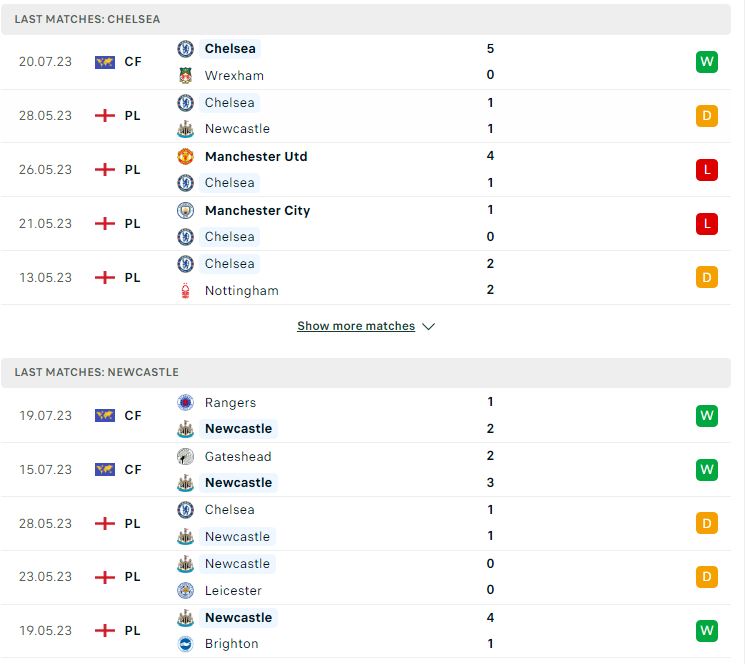Click the green W badge for Chelsea–Wrexham
This screenshot has height=664, width=745.
pyautogui.click(x=707, y=62)
